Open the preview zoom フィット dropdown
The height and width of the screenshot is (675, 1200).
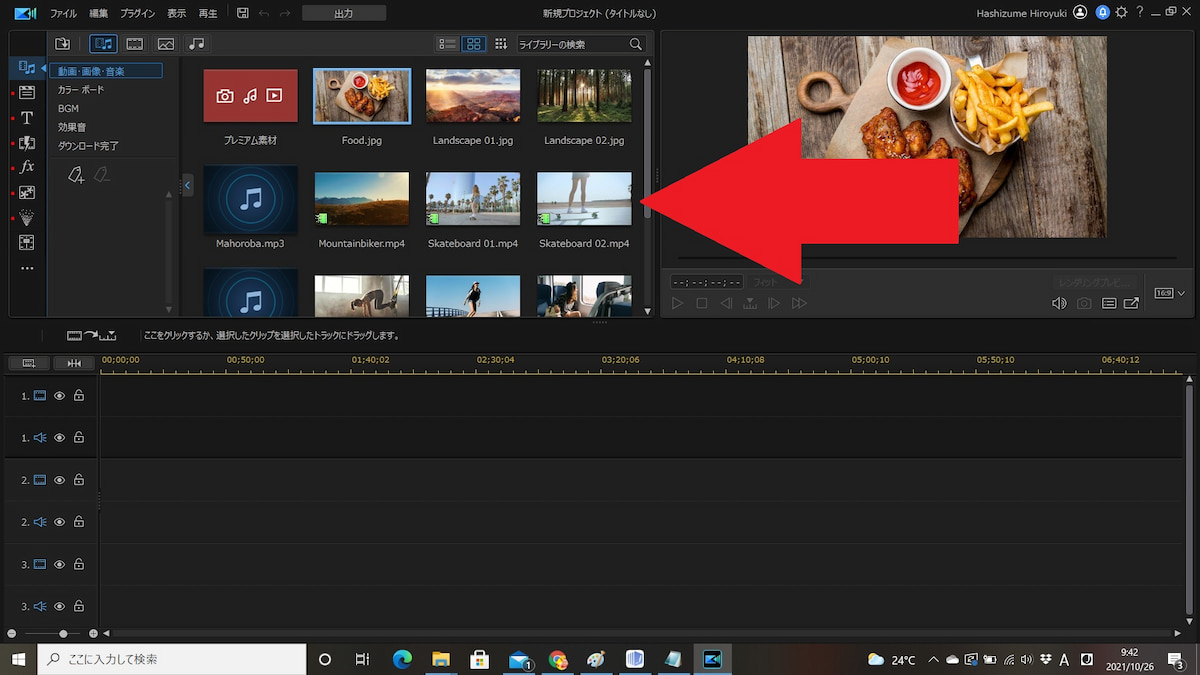[x=778, y=283]
